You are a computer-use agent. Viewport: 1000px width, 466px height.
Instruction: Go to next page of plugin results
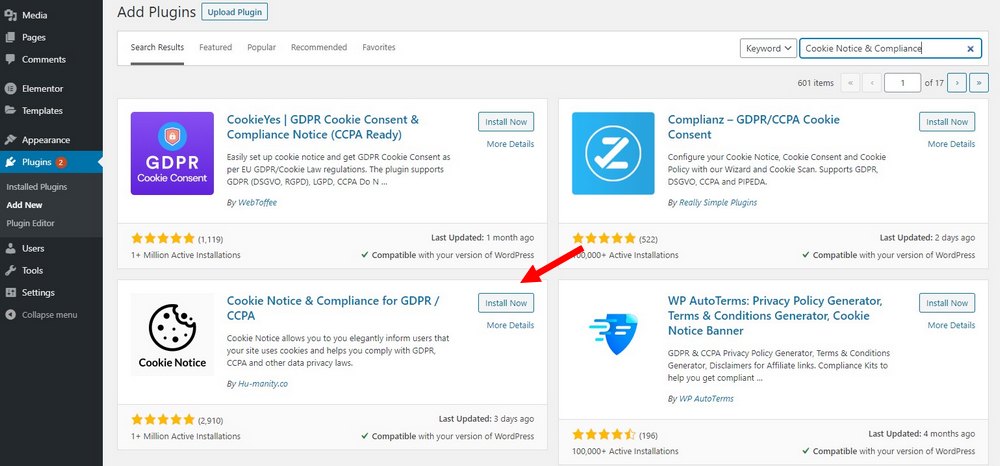click(957, 83)
